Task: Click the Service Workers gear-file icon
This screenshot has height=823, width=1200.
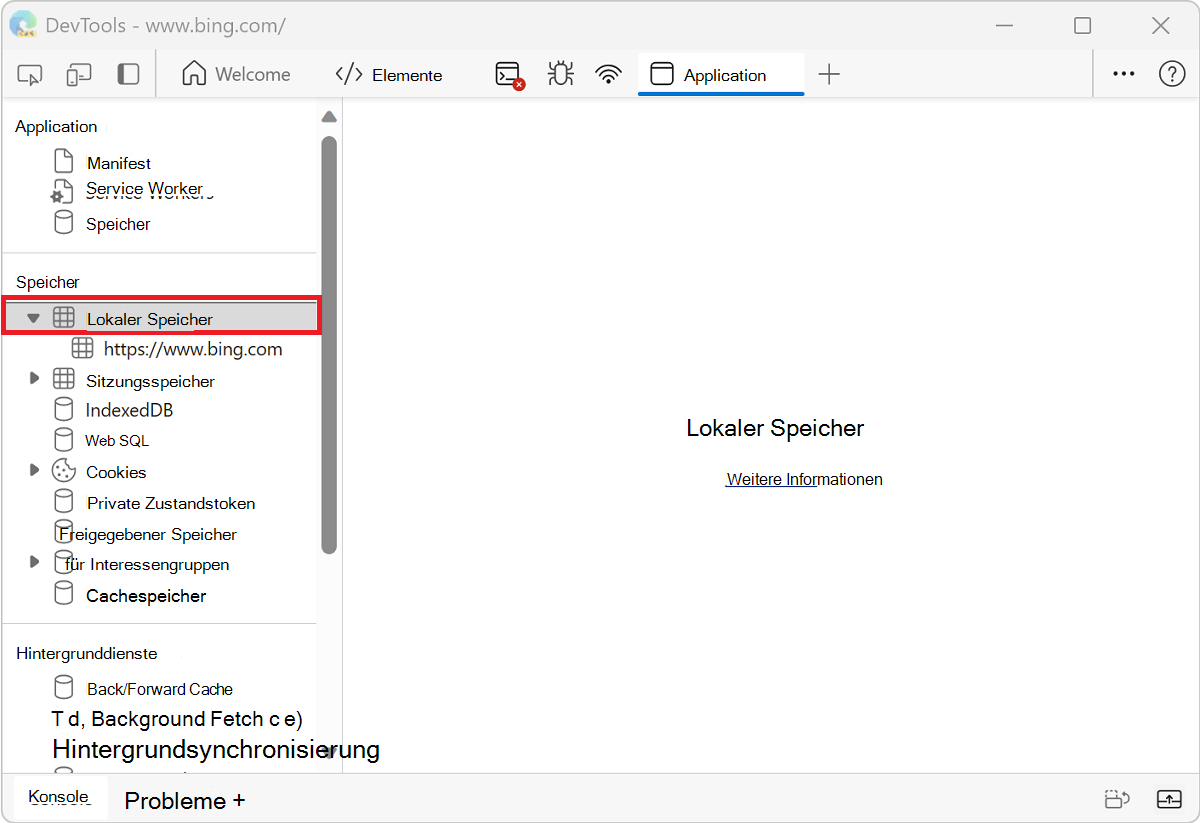Action: (x=62, y=192)
